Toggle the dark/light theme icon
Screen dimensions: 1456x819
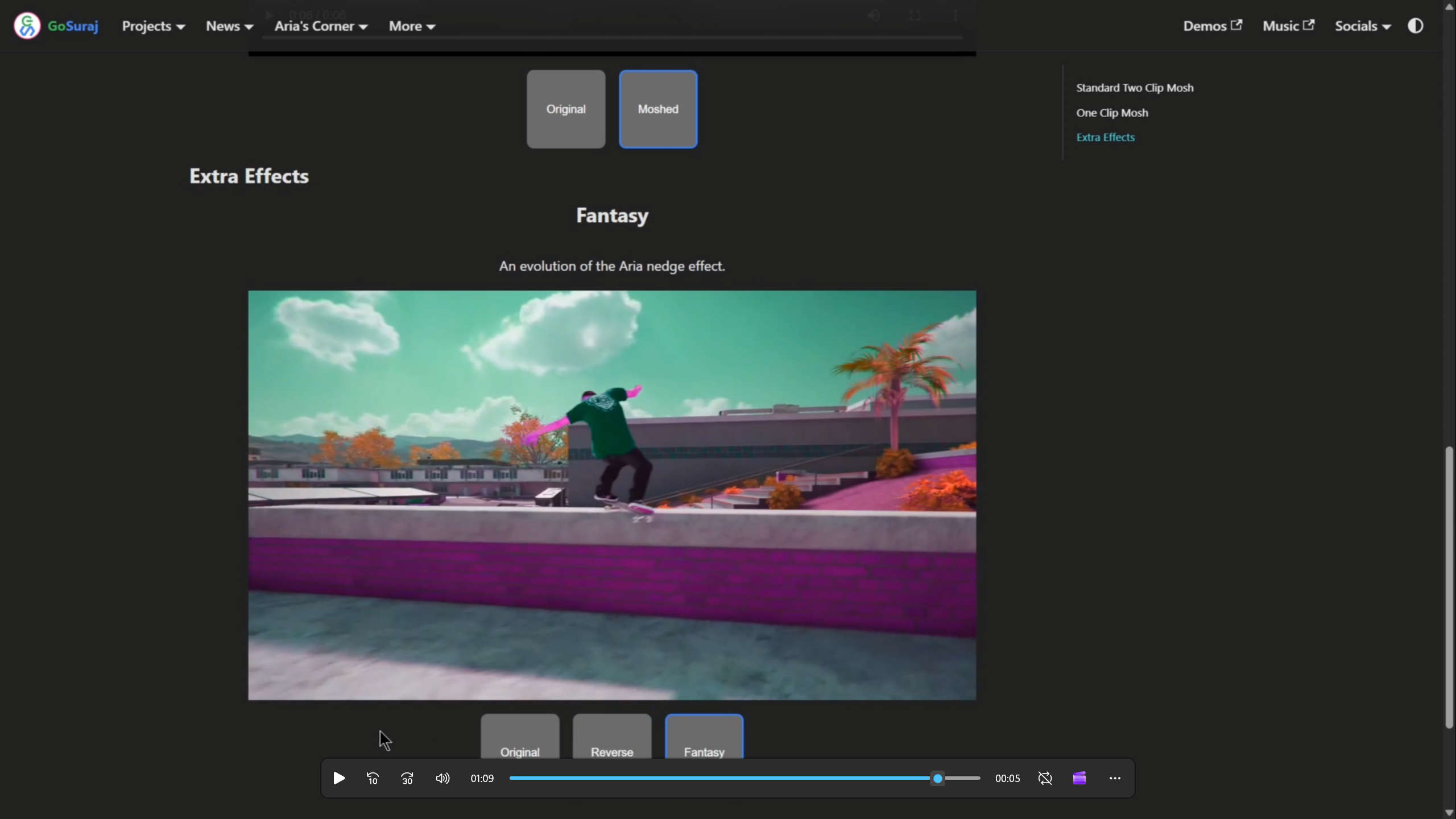tap(1416, 26)
